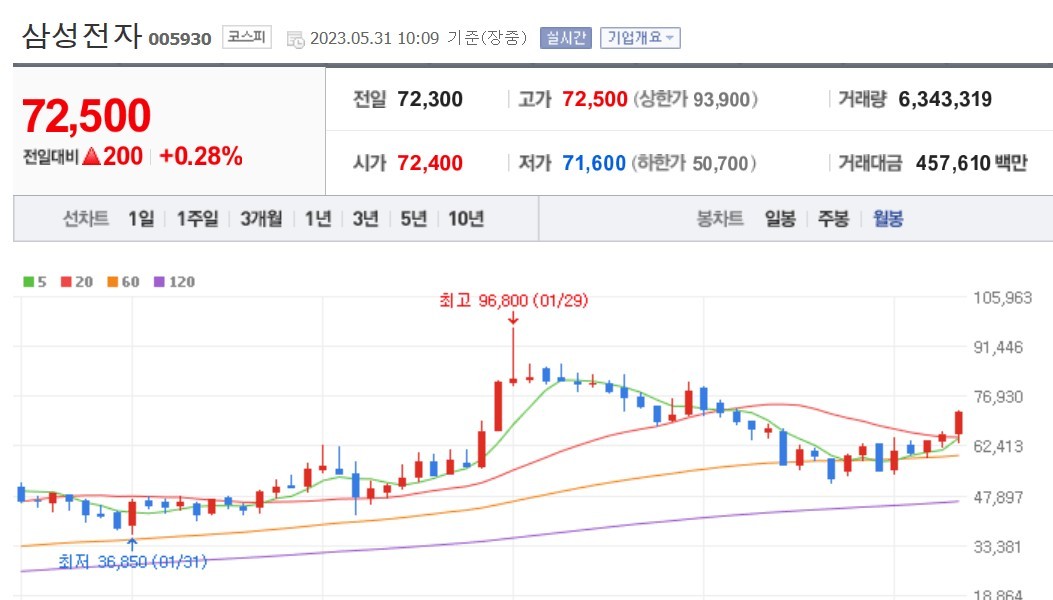The height and width of the screenshot is (600, 1053).
Task: Show the 1년 line chart
Action: (317, 219)
